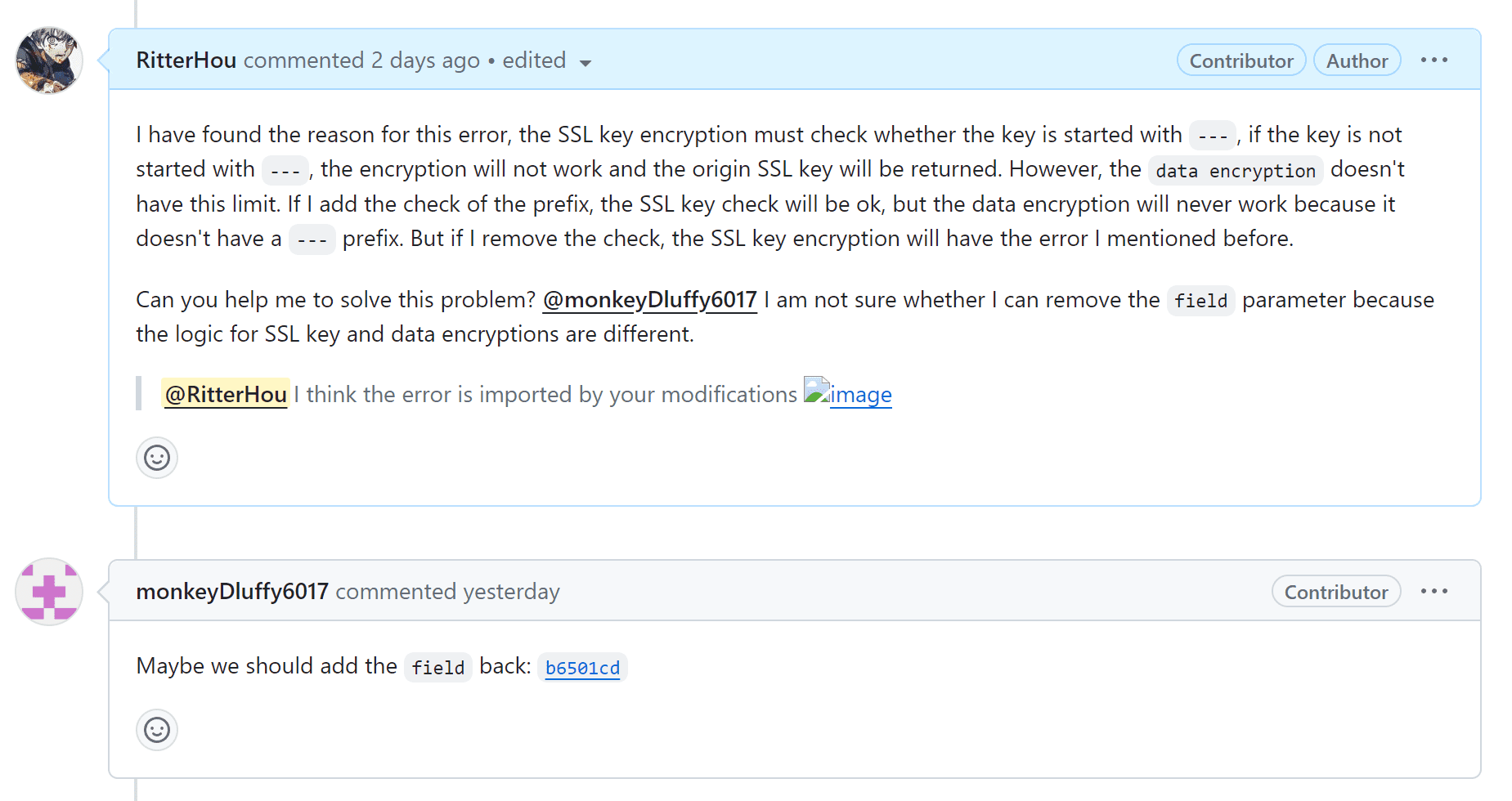Click Contributor badge on RitterHou's comment
1512x801 pixels.
[x=1241, y=60]
